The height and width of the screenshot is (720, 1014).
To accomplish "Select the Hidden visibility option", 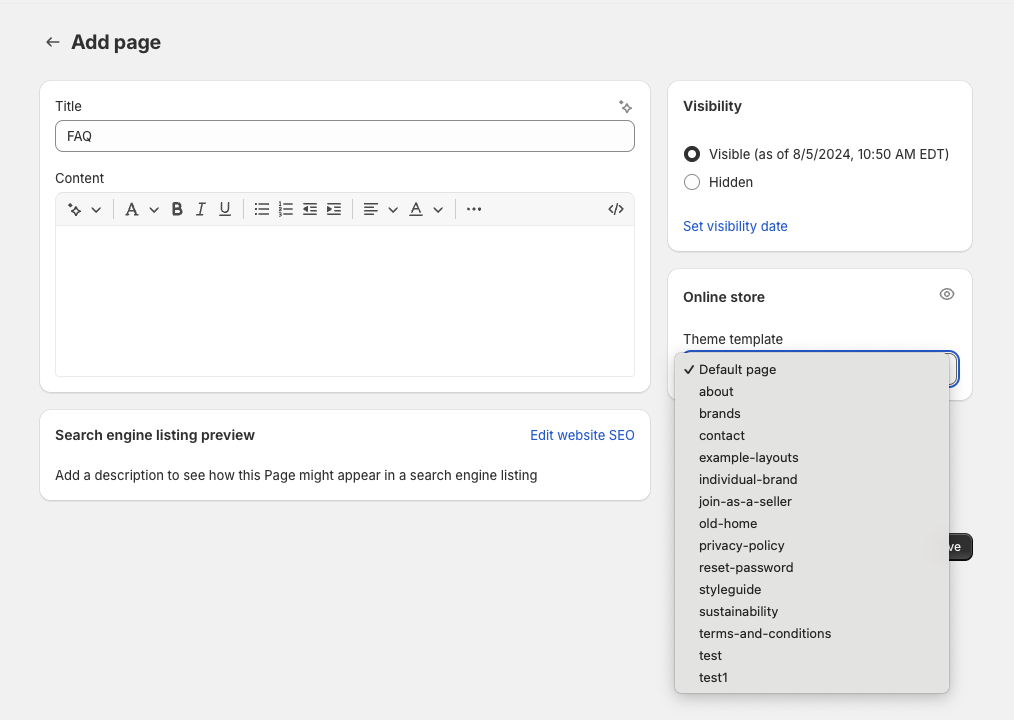I will [692, 182].
